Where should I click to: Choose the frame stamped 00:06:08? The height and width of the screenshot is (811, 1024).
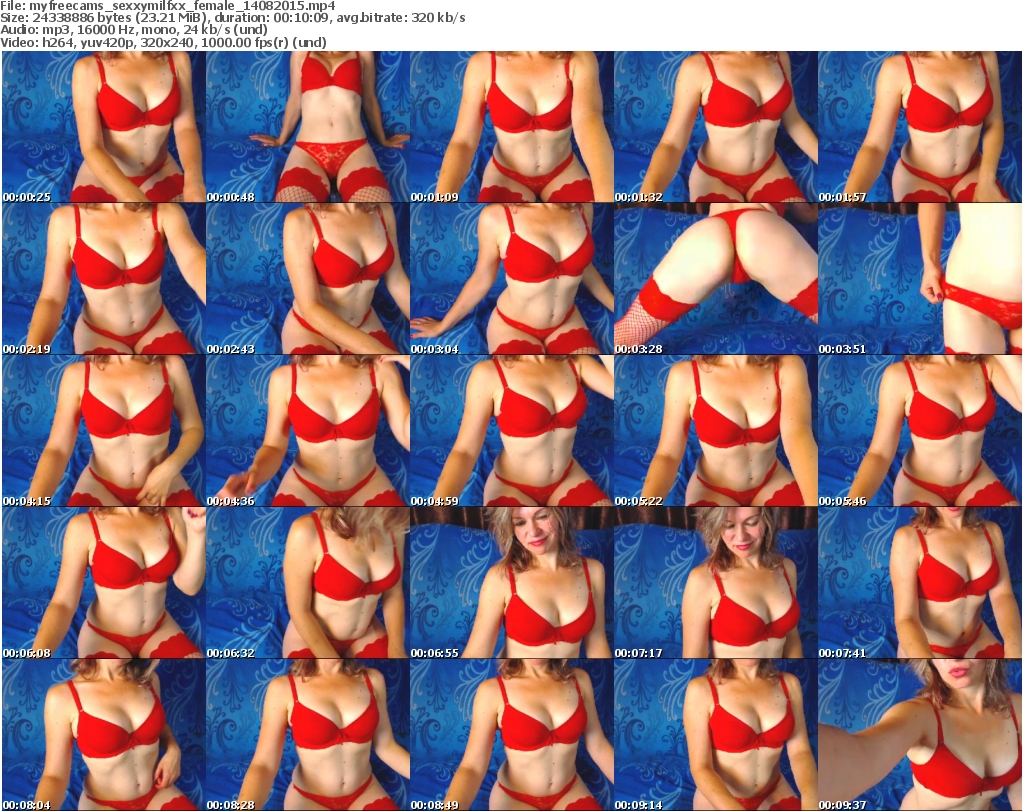pos(104,583)
